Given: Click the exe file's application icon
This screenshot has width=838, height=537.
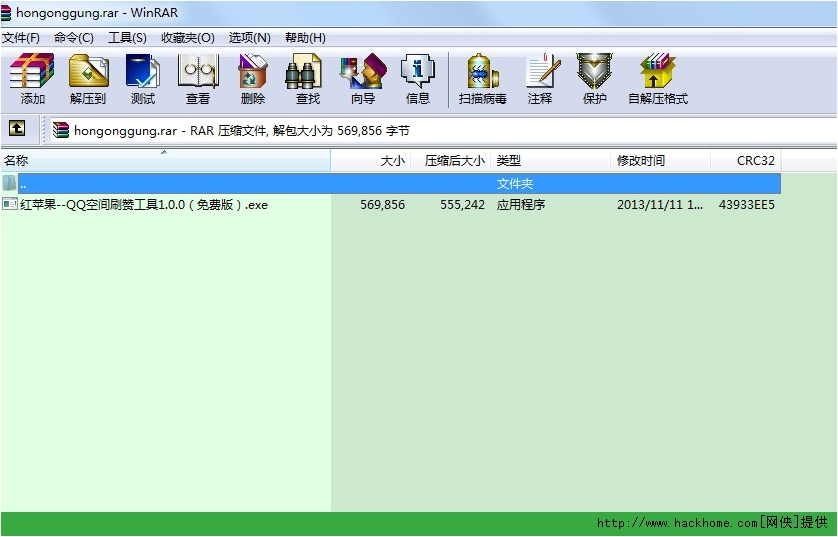Looking at the screenshot, I should tap(10, 204).
